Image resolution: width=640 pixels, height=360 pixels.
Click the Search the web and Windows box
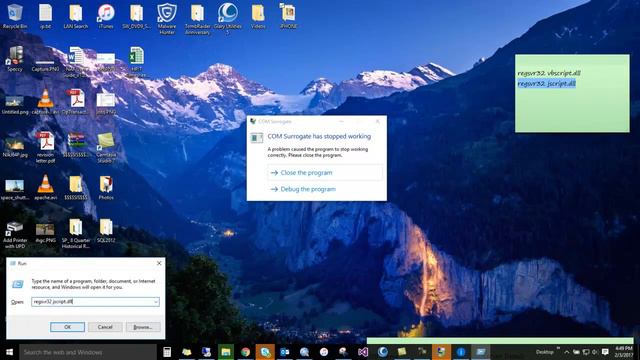(x=88, y=352)
